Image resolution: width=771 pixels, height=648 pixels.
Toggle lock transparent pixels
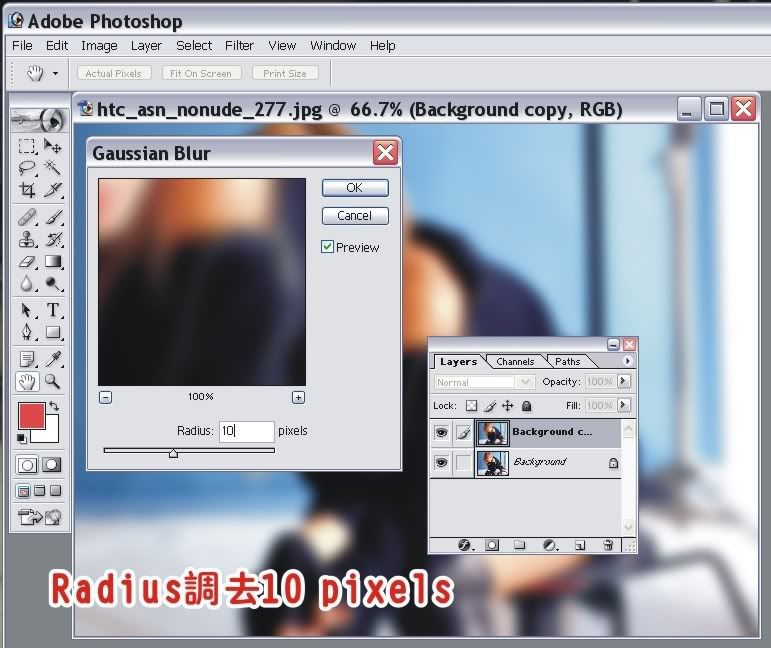[472, 406]
